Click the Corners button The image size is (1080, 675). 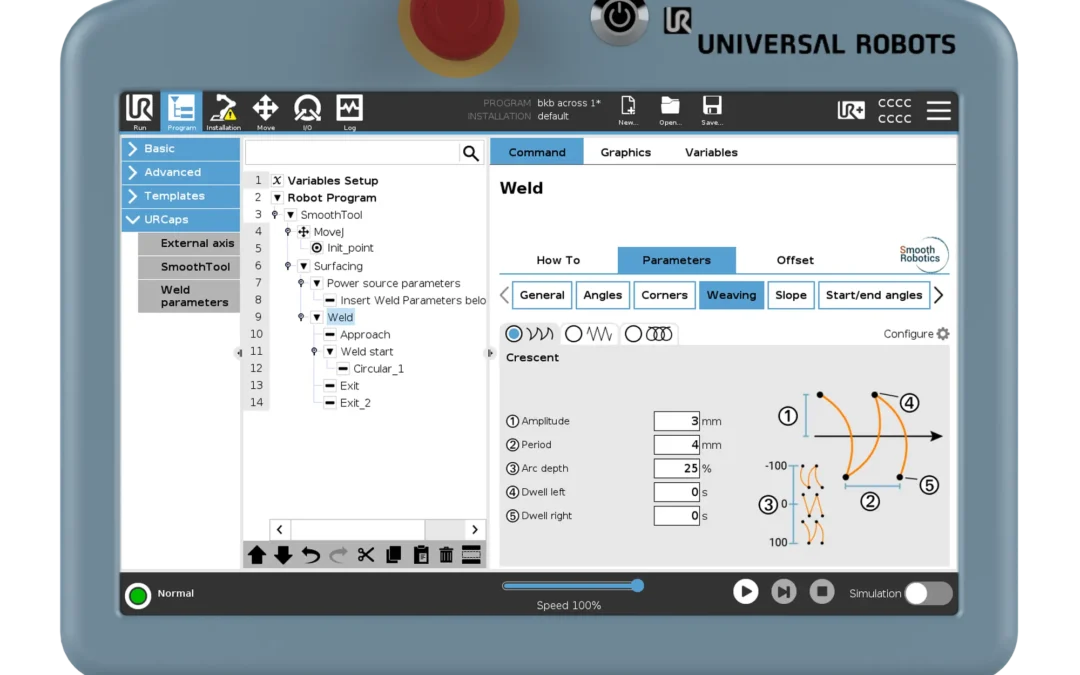pyautogui.click(x=664, y=295)
